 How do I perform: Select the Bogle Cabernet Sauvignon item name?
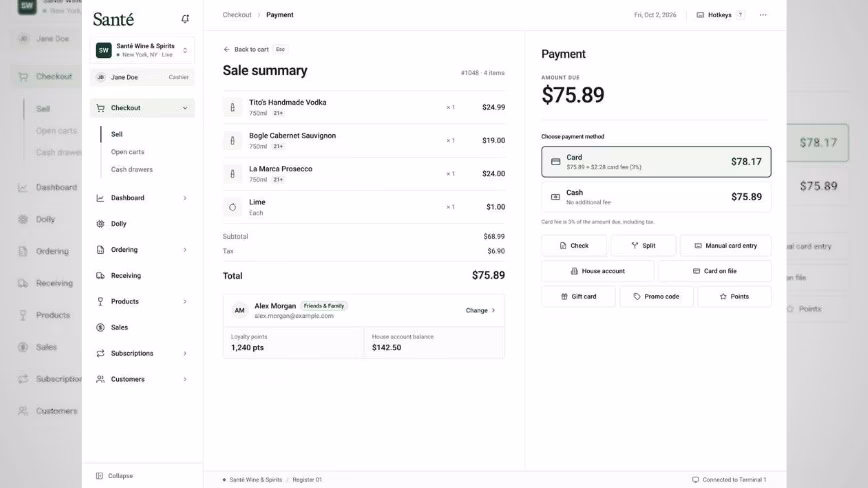[292, 136]
